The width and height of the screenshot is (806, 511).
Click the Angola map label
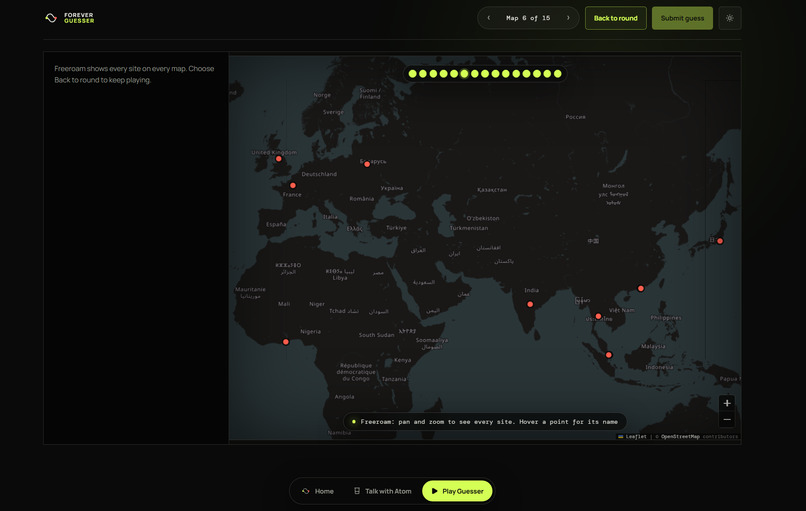[344, 397]
